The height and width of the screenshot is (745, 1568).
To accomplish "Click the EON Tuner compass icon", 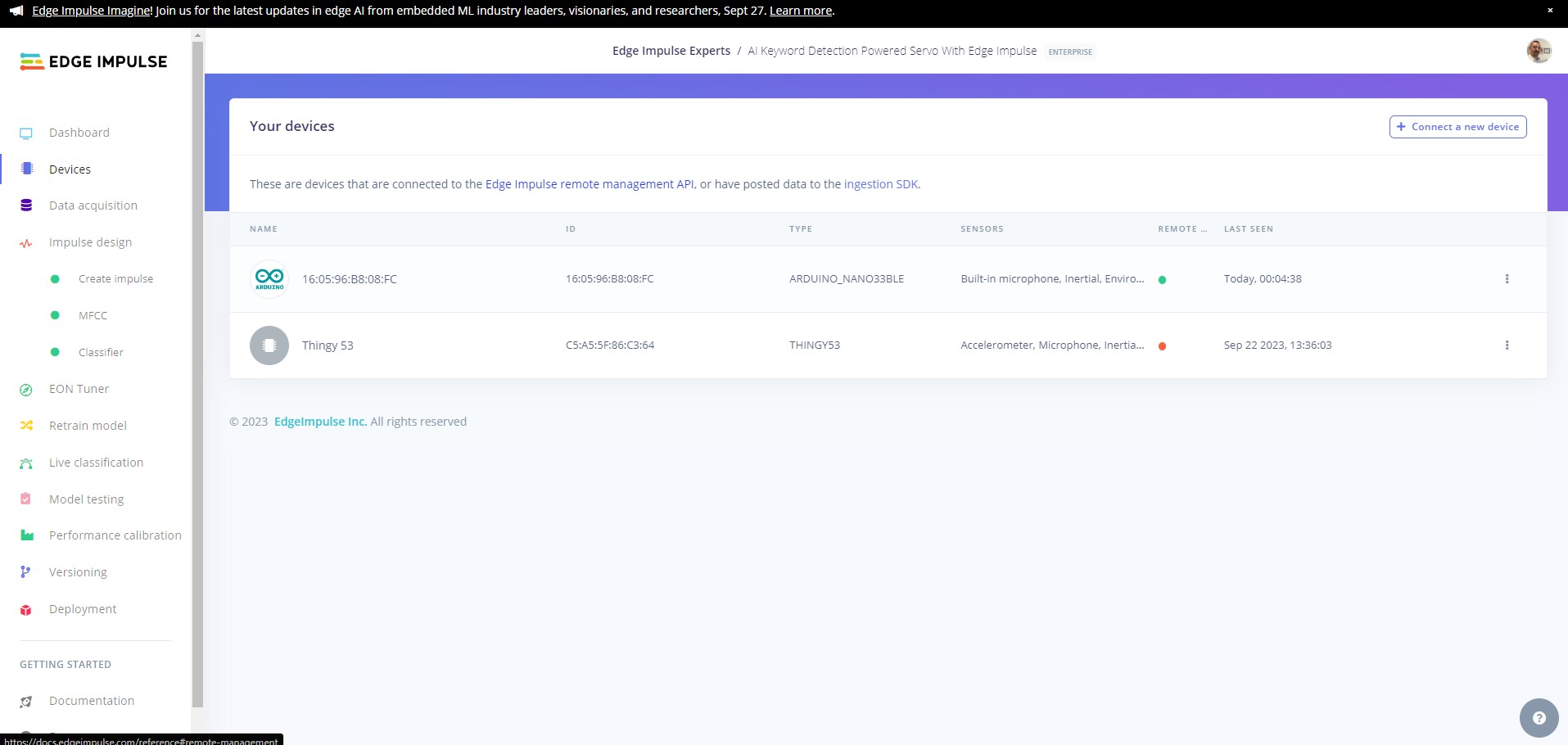I will click(x=26, y=390).
